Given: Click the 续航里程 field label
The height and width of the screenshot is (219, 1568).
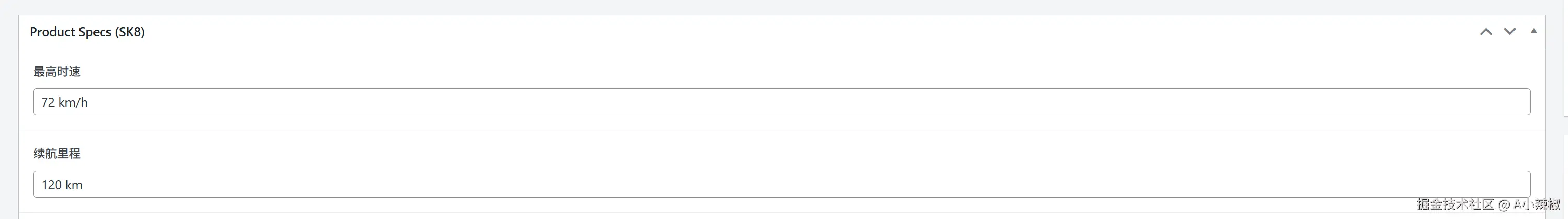Looking at the screenshot, I should click(x=57, y=154).
